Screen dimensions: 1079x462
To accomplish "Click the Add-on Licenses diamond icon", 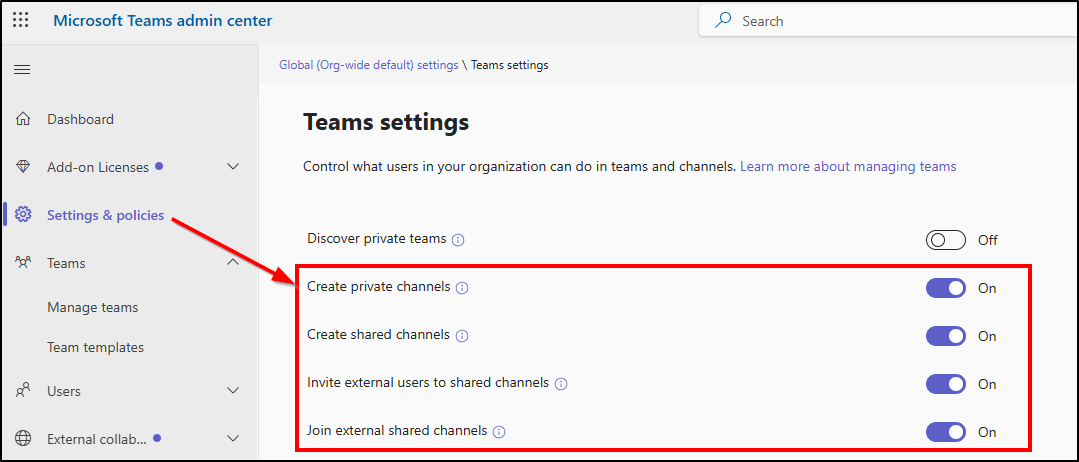I will tap(23, 167).
